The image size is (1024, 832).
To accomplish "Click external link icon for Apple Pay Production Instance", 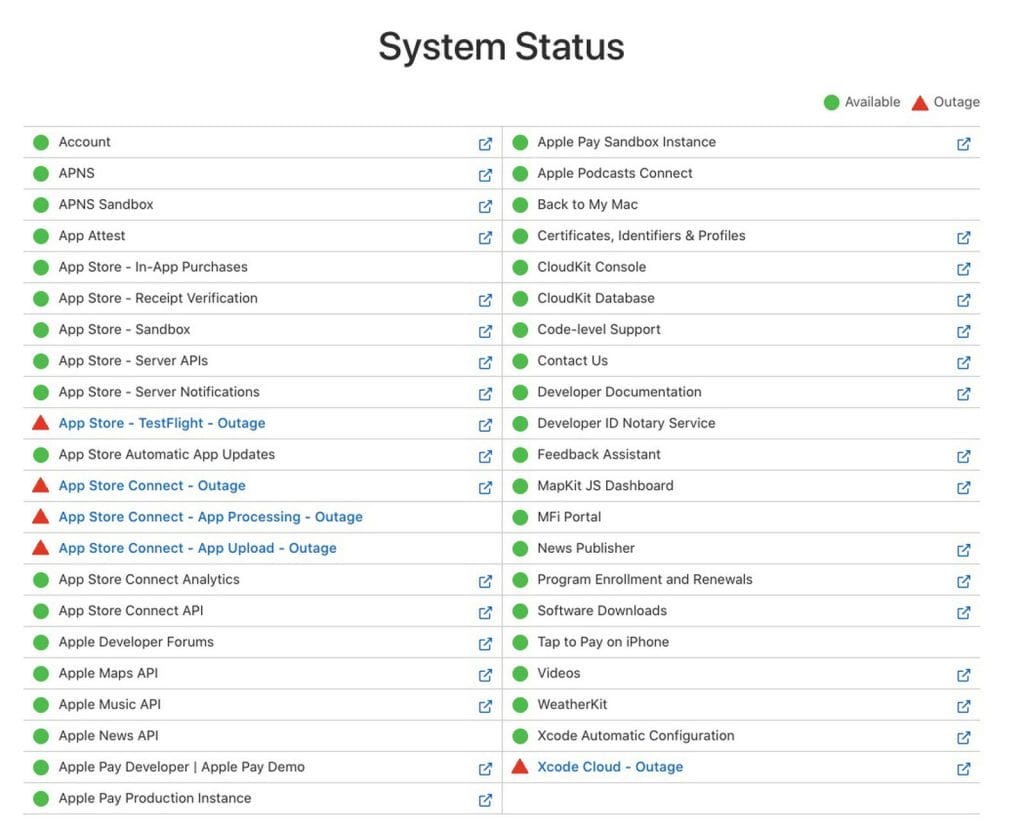I will pyautogui.click(x=485, y=800).
